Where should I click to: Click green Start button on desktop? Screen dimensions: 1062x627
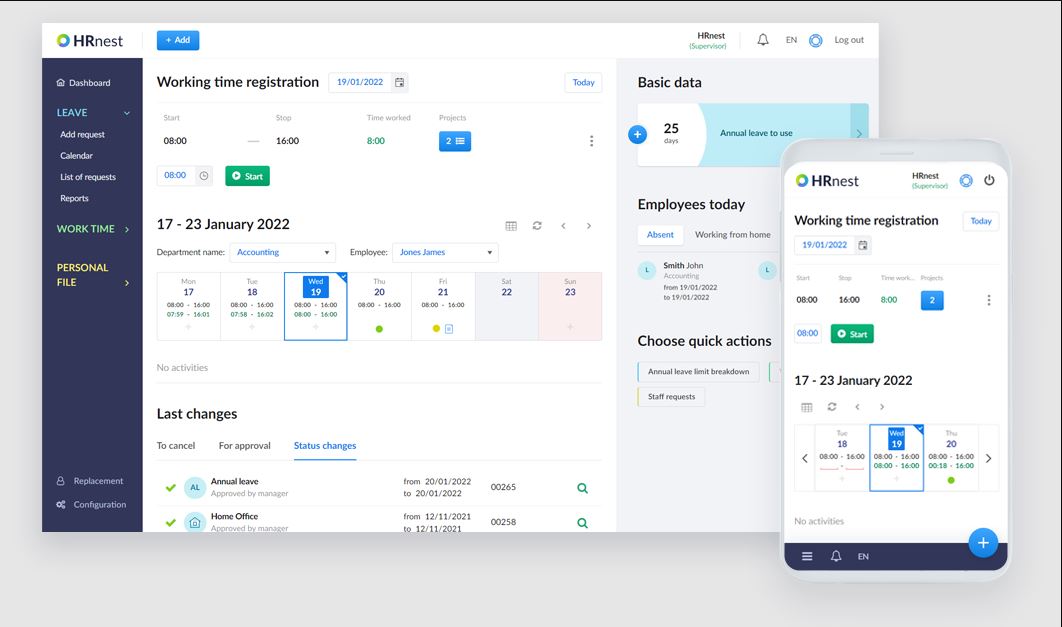(247, 176)
